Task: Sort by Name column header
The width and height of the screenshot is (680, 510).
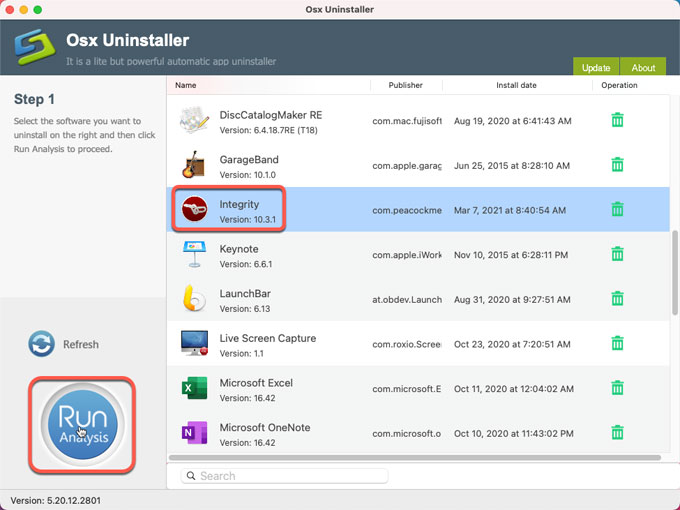Action: pos(186,85)
